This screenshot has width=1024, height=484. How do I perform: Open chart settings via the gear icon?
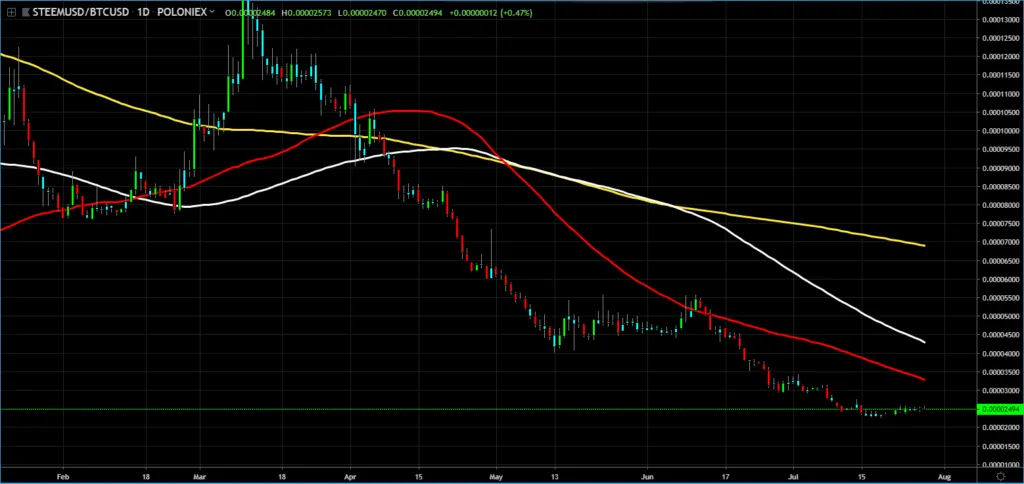pos(999,477)
